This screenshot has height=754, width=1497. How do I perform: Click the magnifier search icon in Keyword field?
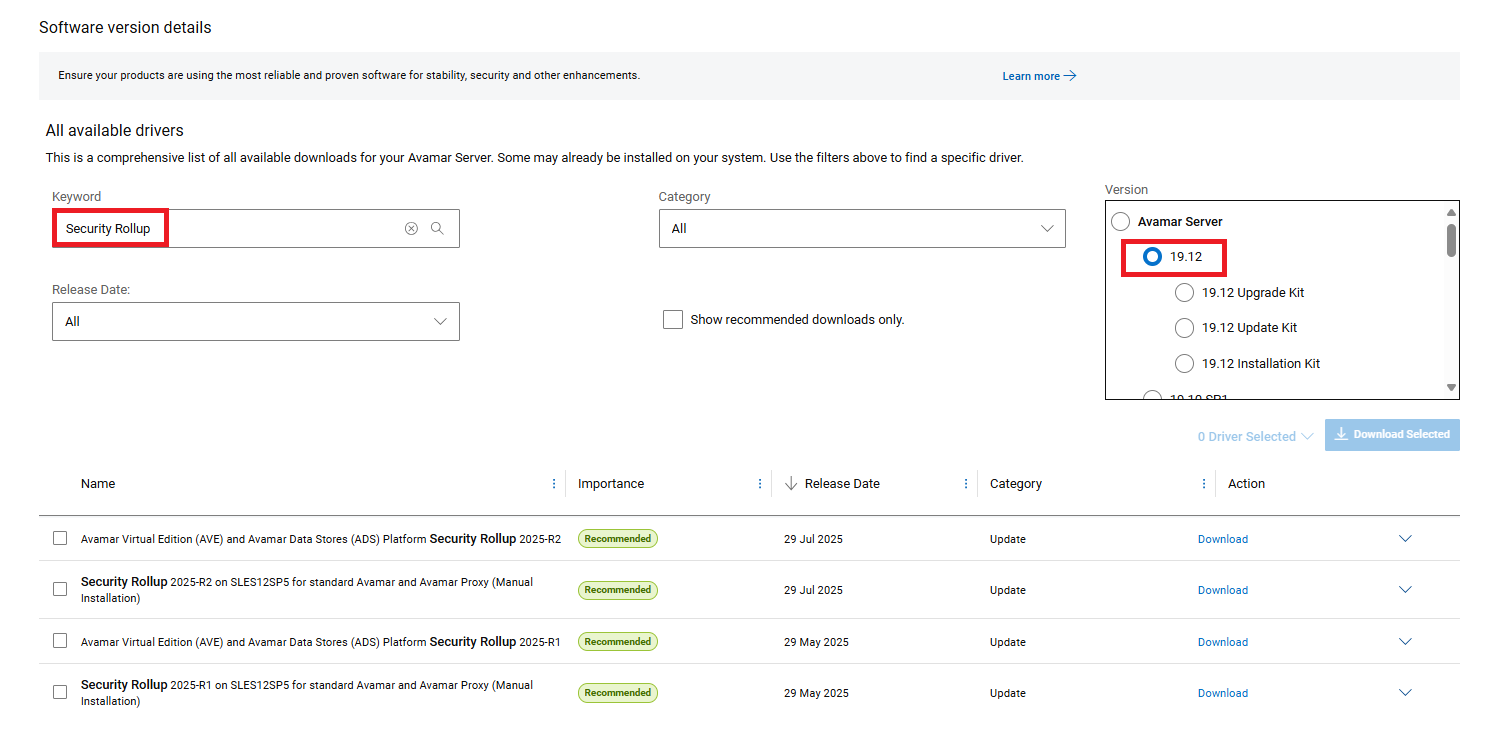tap(437, 229)
